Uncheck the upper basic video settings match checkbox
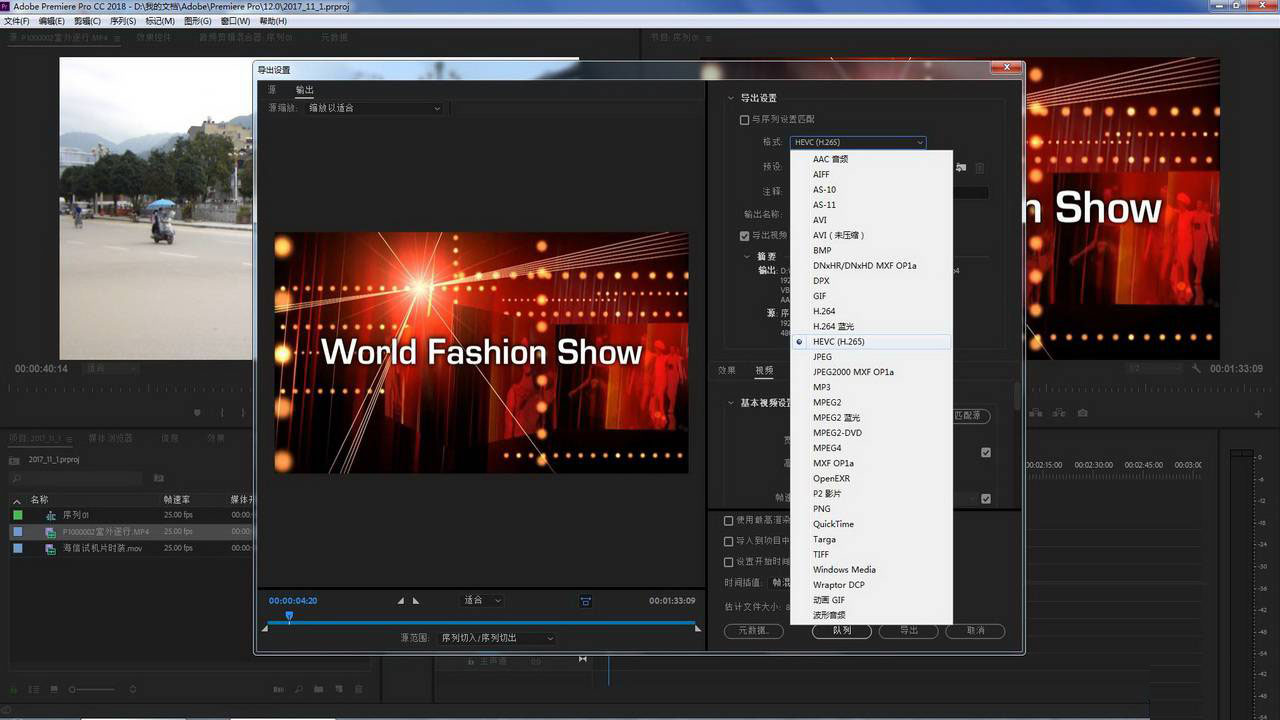Viewport: 1280px width, 720px height. (986, 452)
